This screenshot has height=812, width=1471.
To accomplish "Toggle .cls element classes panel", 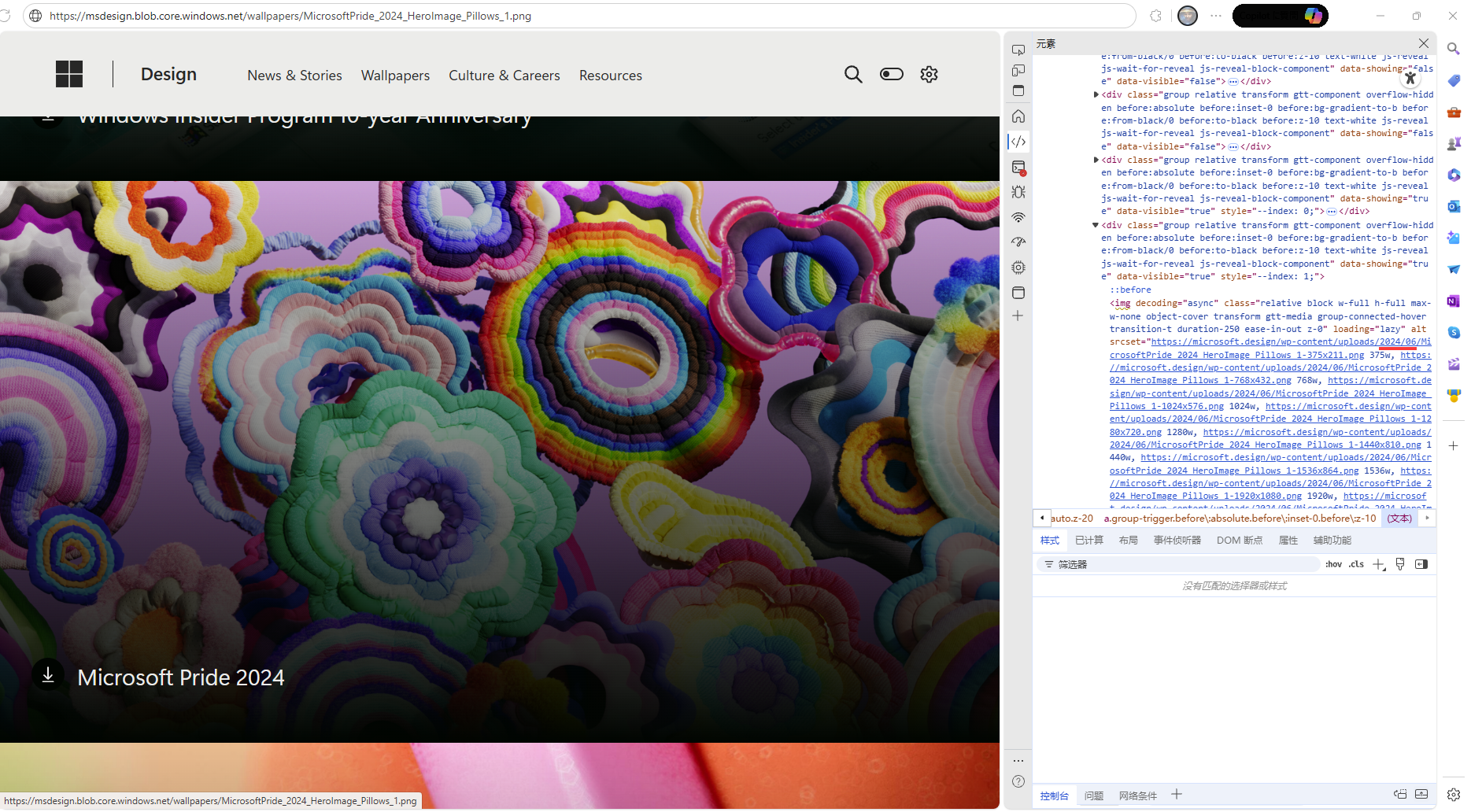I will [x=1356, y=564].
